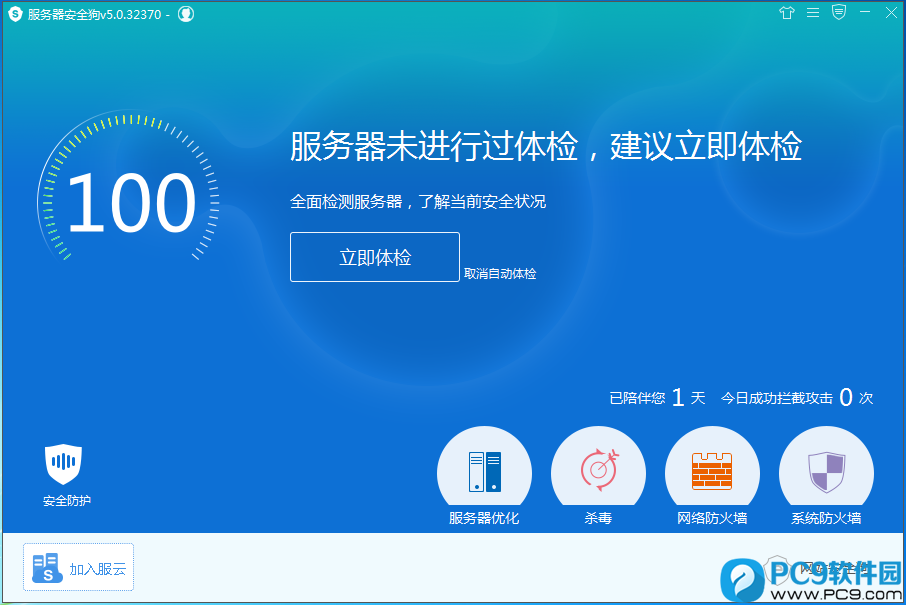Open the main menu hamburger icon
The image size is (906, 605).
[813, 13]
